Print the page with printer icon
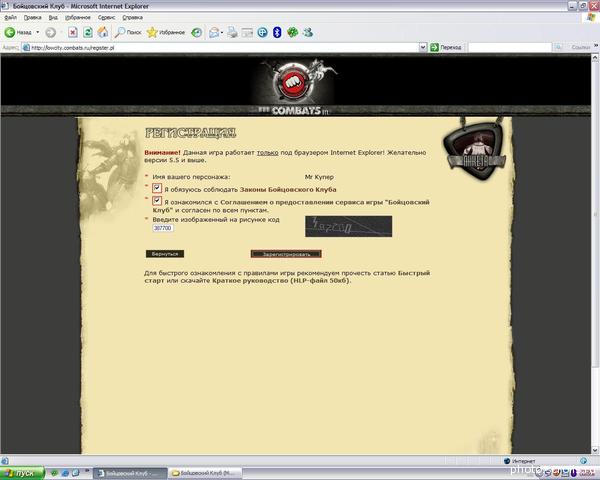Screen dimensions: 600x480 (232, 33)
